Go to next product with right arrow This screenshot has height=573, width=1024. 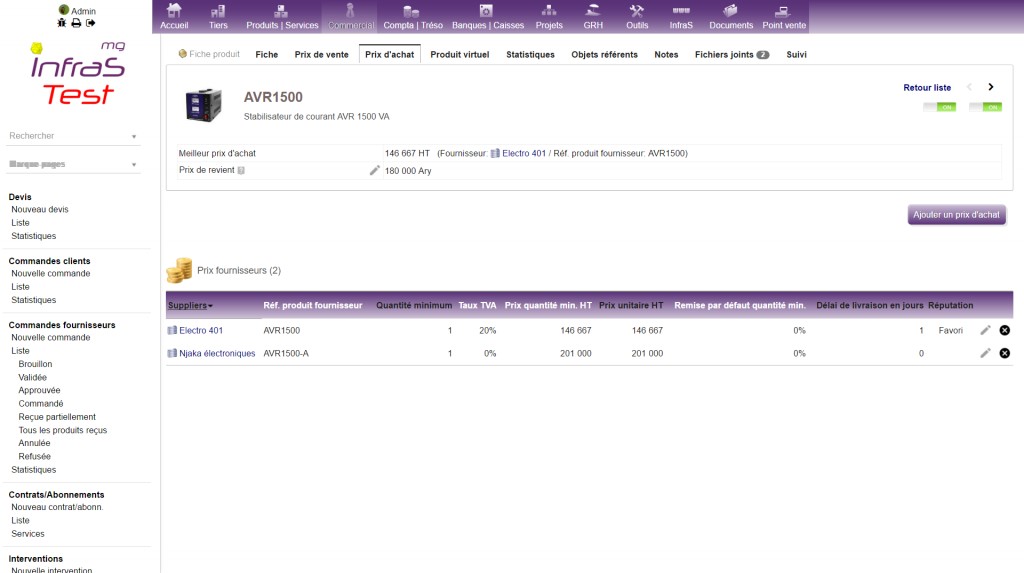click(991, 88)
